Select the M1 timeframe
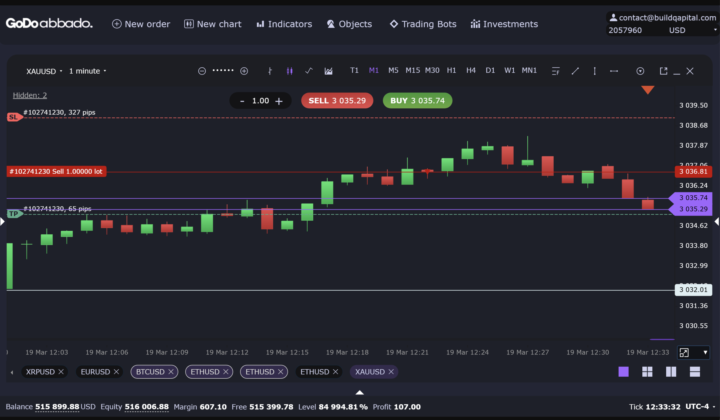 tap(374, 71)
